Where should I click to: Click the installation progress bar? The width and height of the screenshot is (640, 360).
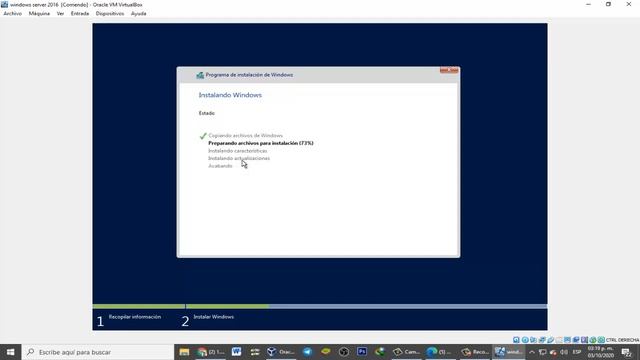[320, 306]
